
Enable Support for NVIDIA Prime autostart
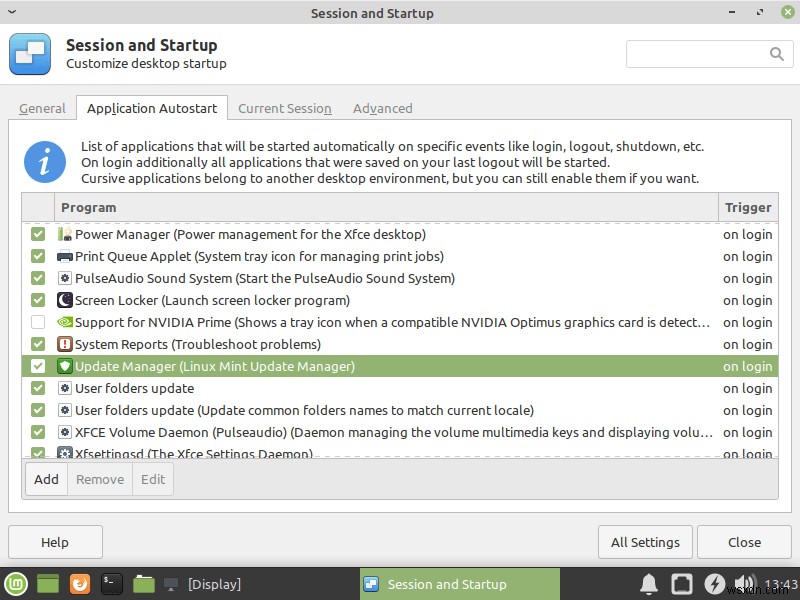pos(37,322)
